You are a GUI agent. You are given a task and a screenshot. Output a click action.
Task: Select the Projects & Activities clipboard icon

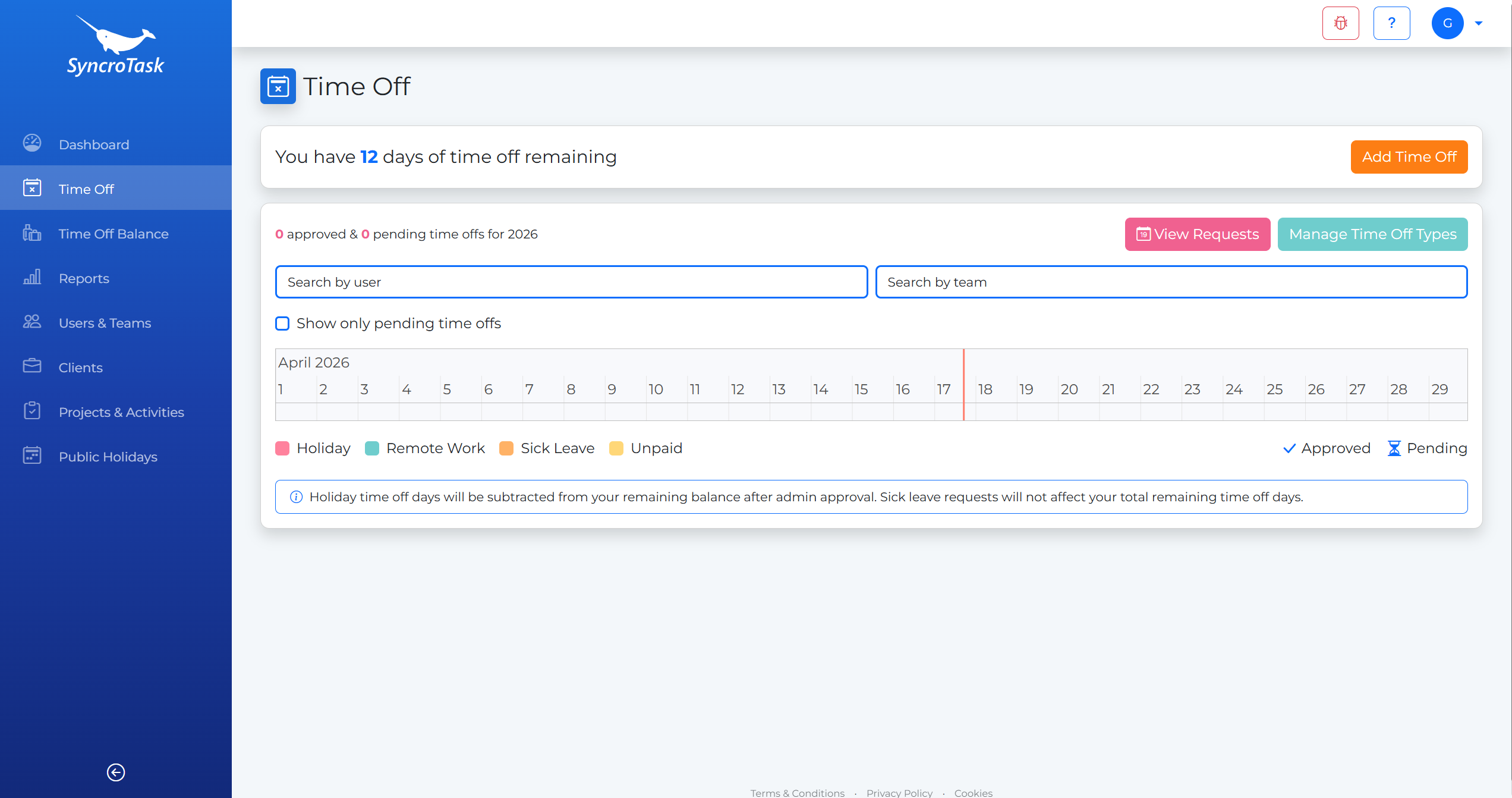tap(31, 411)
